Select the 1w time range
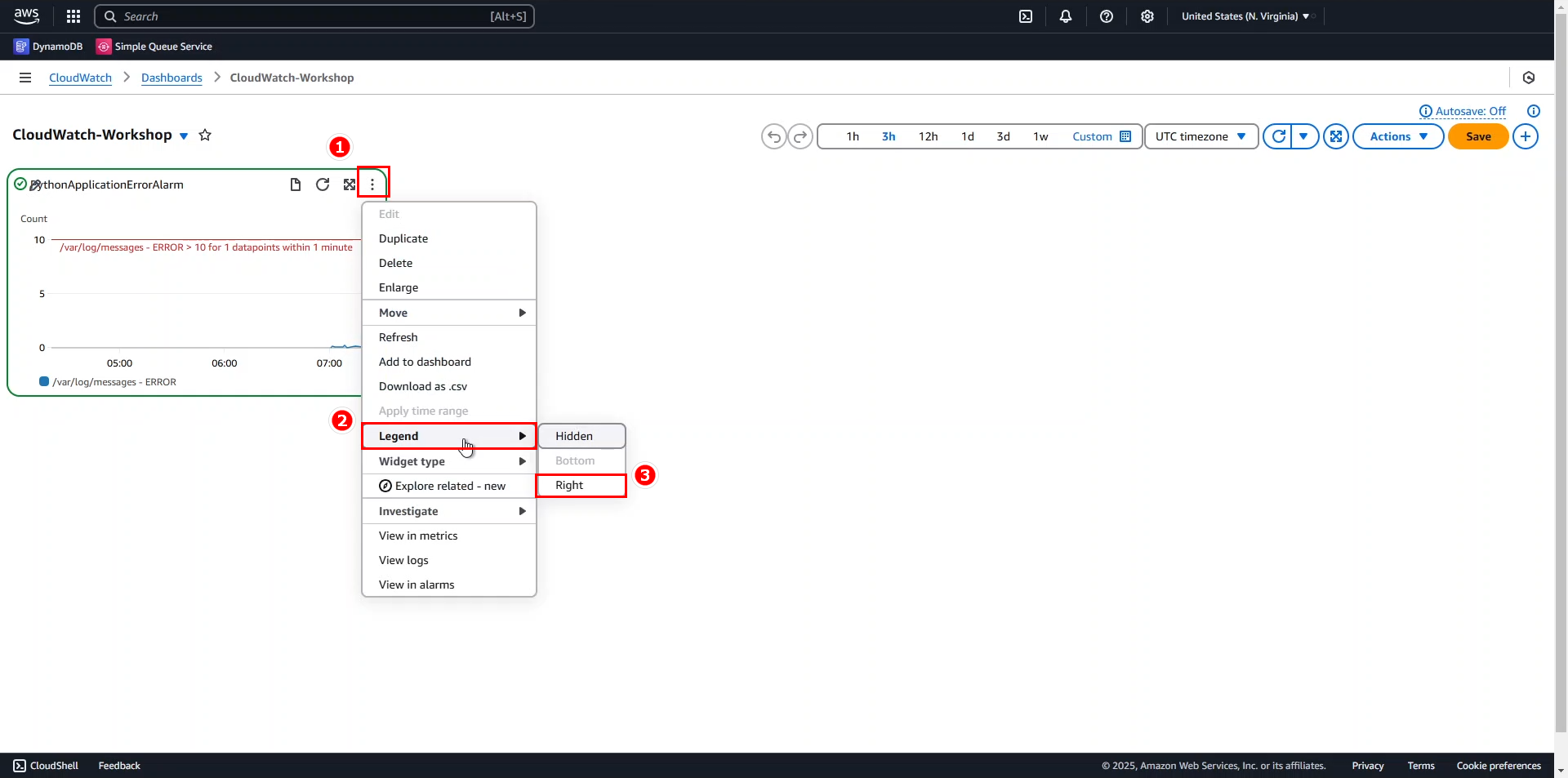This screenshot has height=778, width=1568. (1040, 136)
